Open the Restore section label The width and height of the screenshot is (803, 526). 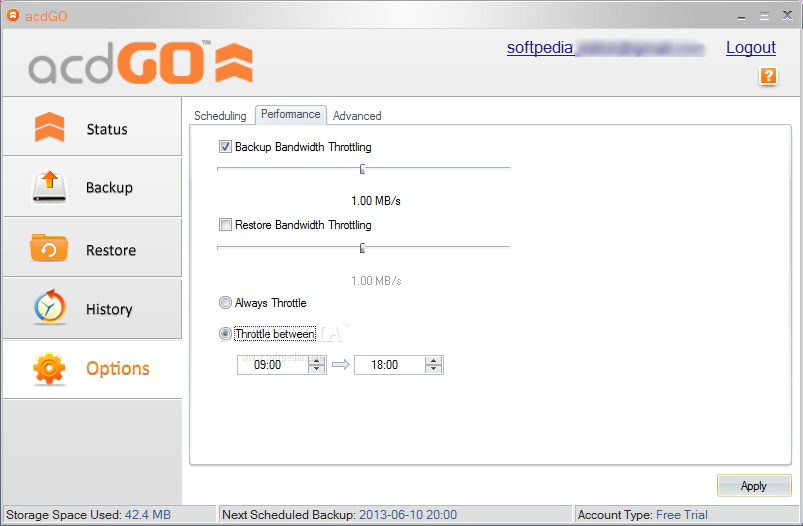111,250
